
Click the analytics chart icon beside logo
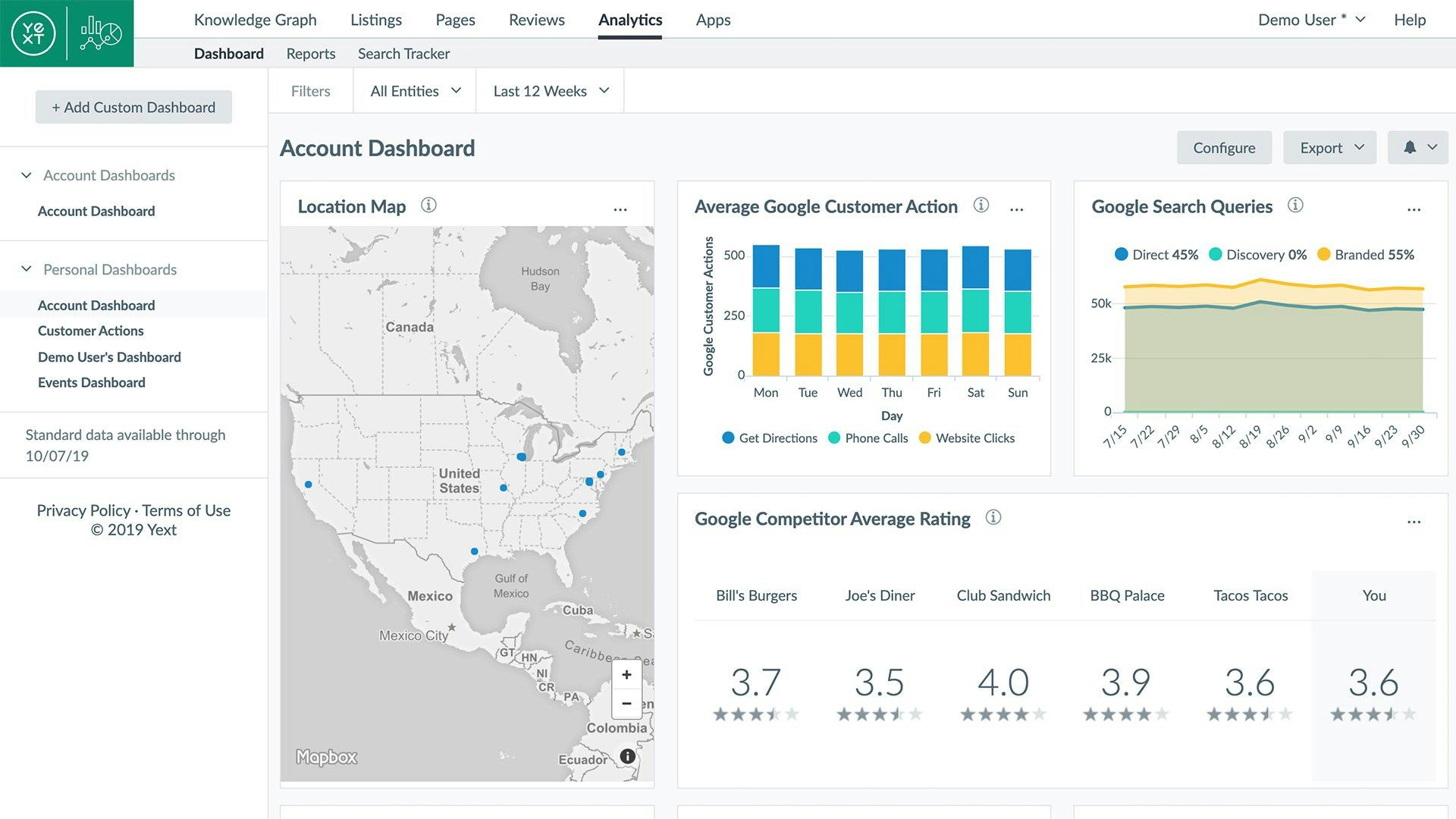click(x=101, y=33)
